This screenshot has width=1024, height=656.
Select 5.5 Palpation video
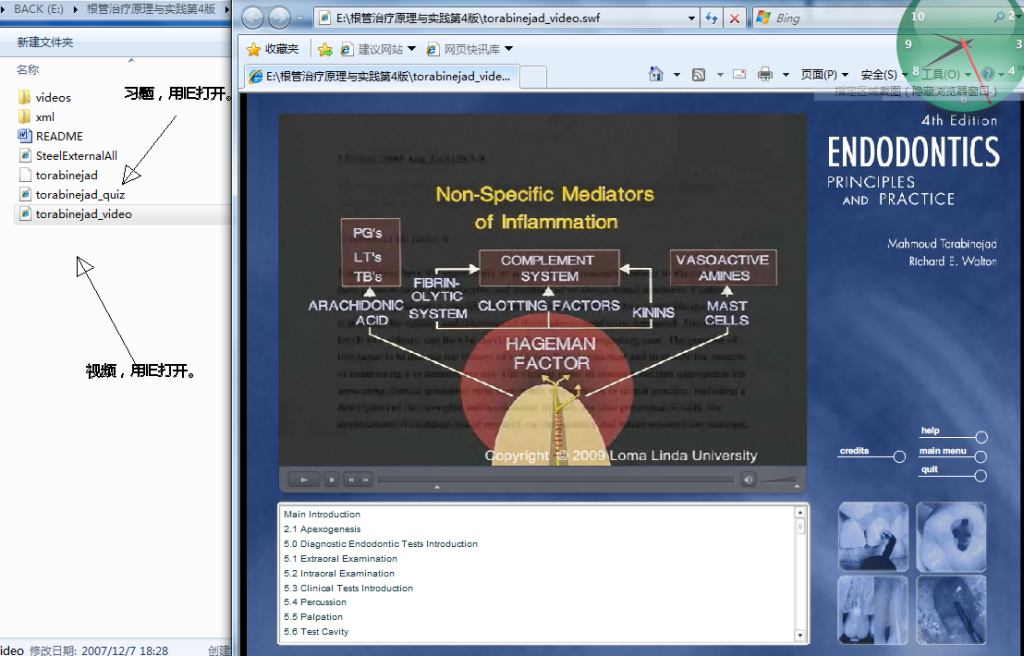click(313, 617)
